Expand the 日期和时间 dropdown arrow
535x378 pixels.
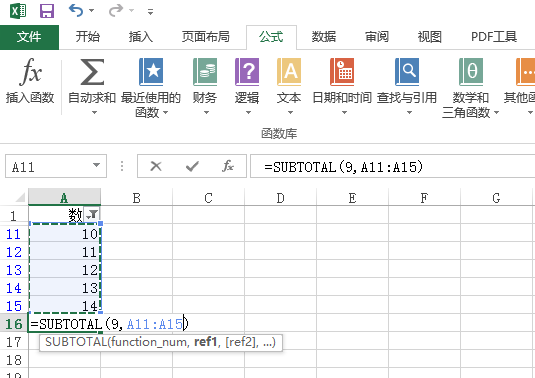coord(344,112)
